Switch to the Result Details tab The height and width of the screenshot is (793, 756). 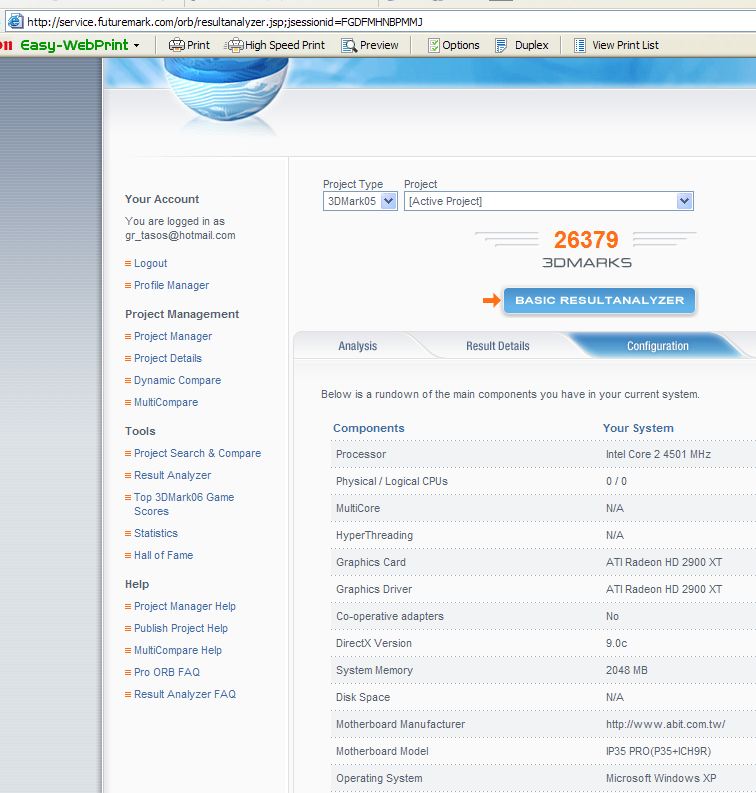click(x=498, y=346)
